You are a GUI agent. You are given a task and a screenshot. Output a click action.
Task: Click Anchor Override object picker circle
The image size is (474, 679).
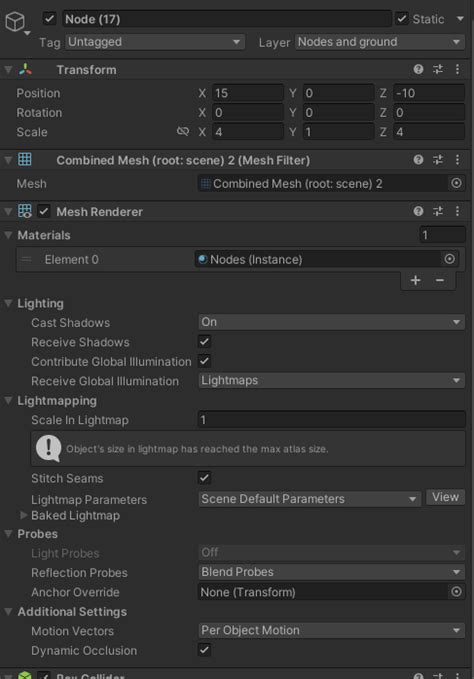[456, 592]
